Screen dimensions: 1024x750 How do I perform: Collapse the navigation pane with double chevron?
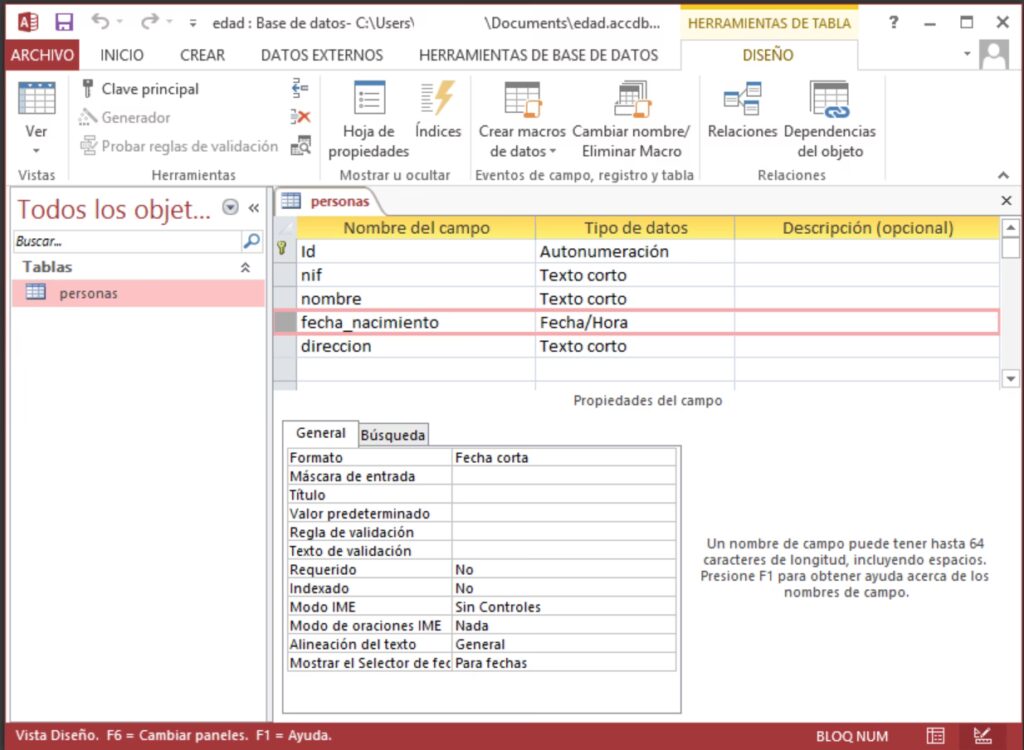[x=254, y=208]
